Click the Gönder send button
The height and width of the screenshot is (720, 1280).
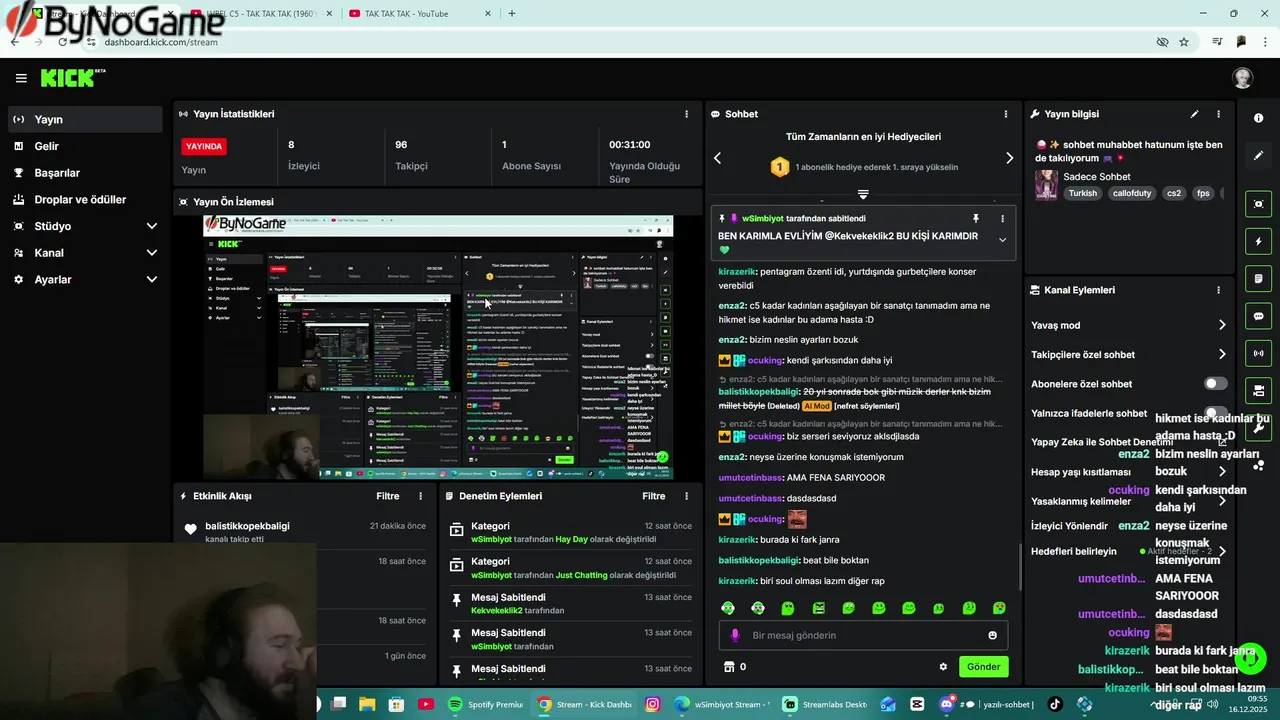point(983,667)
